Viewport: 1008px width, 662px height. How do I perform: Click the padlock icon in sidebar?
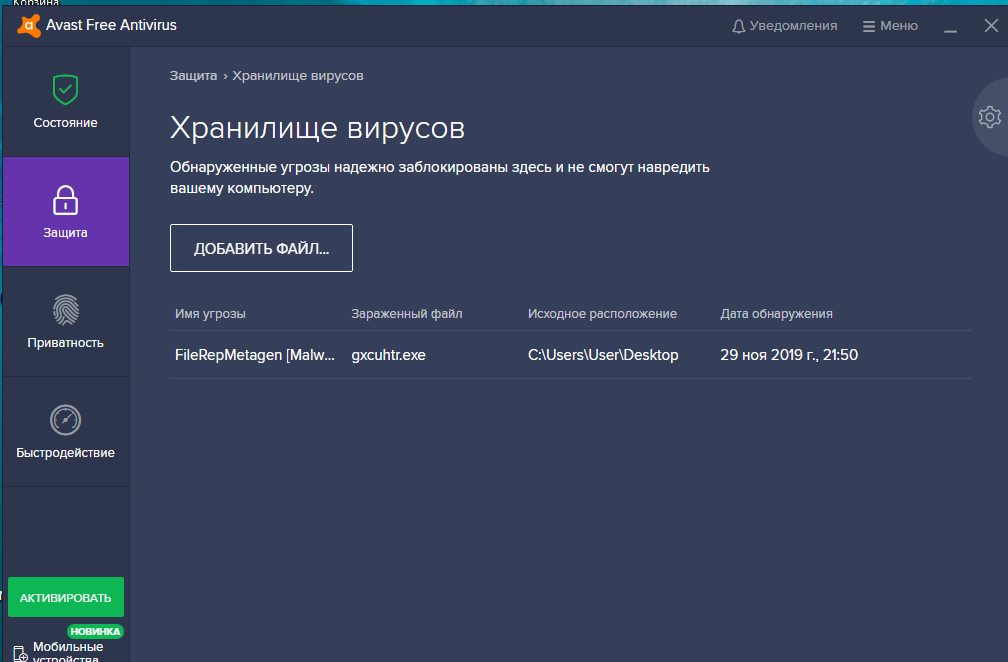pyautogui.click(x=66, y=200)
